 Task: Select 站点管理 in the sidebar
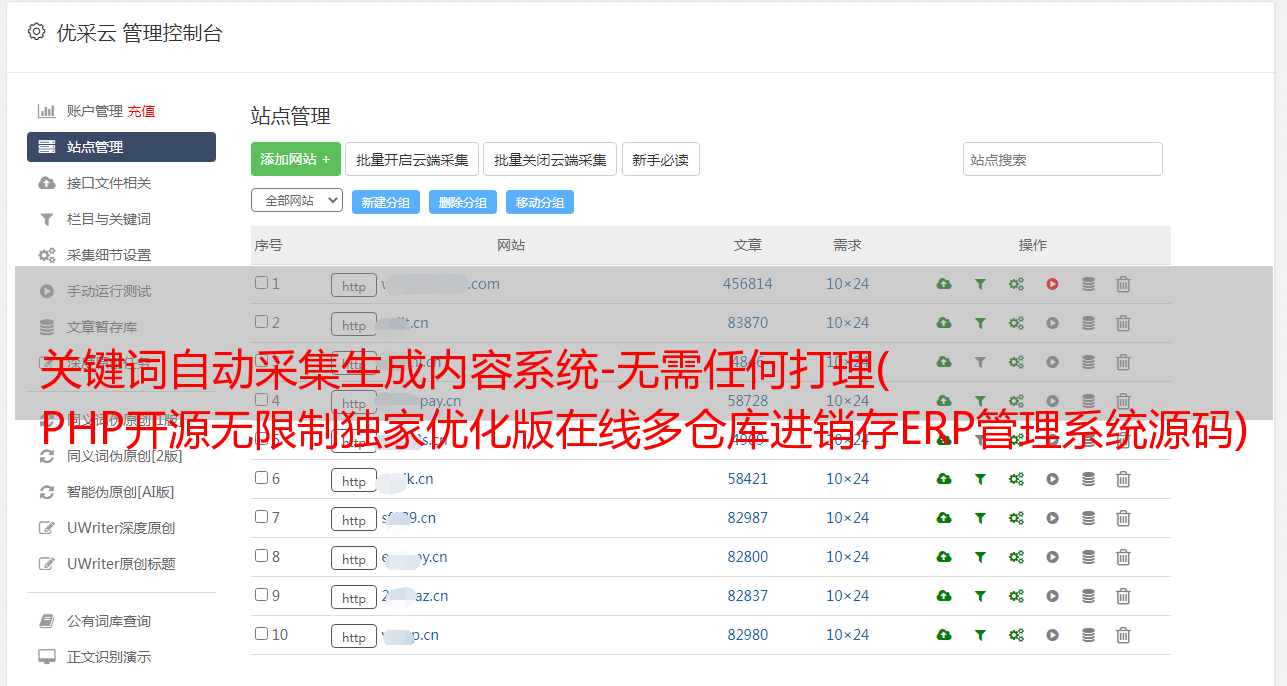point(121,147)
